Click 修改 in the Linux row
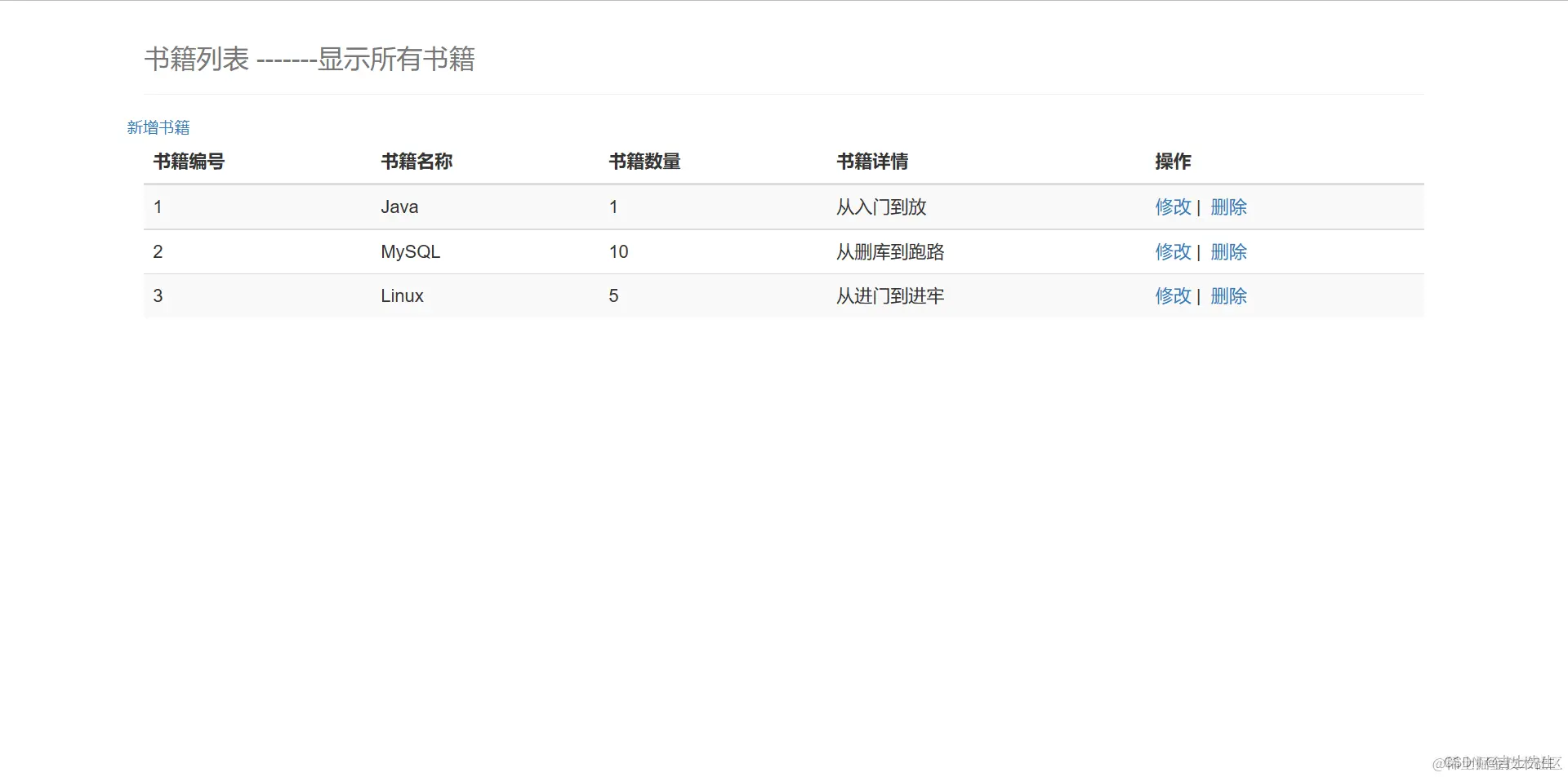 1173,296
